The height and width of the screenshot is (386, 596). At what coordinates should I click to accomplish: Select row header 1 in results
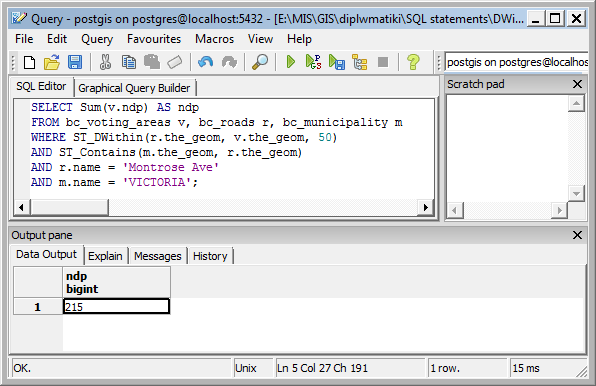pos(38,306)
